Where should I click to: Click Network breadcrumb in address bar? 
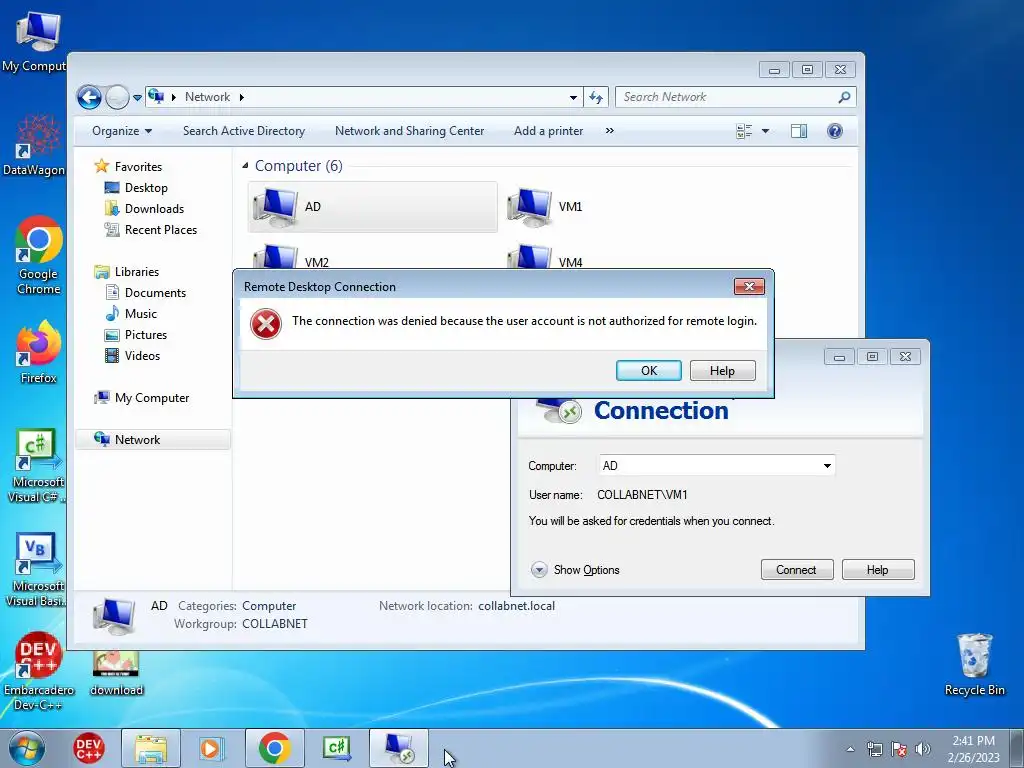[x=207, y=97]
